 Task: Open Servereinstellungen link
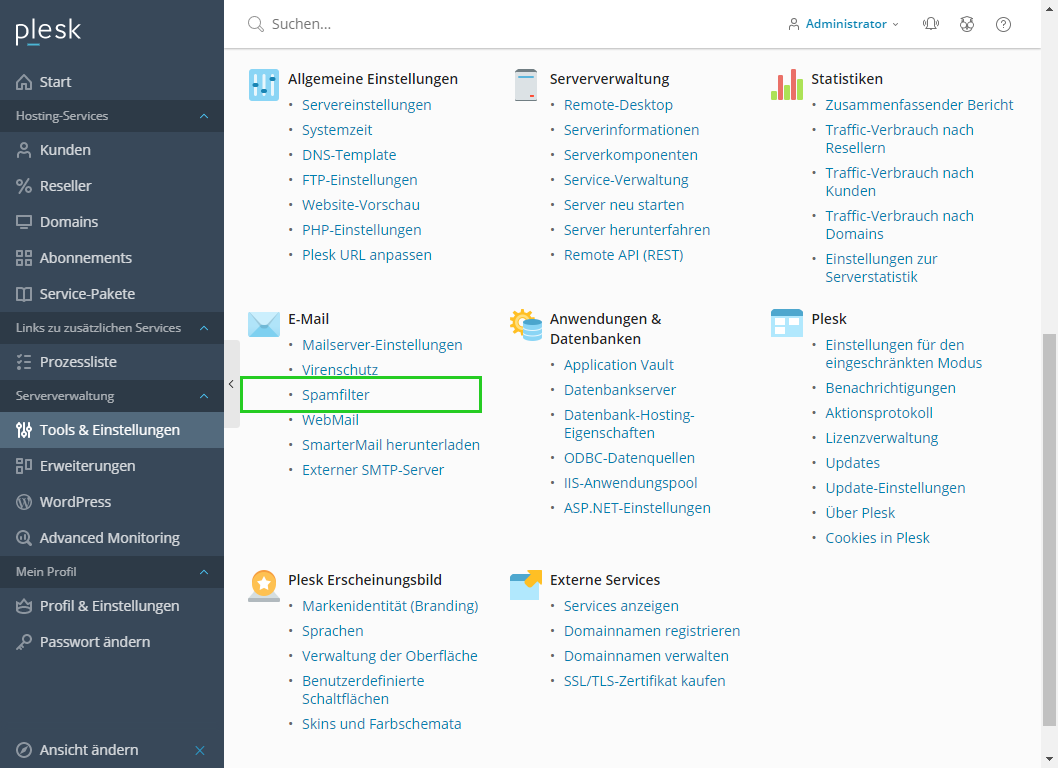click(x=366, y=105)
